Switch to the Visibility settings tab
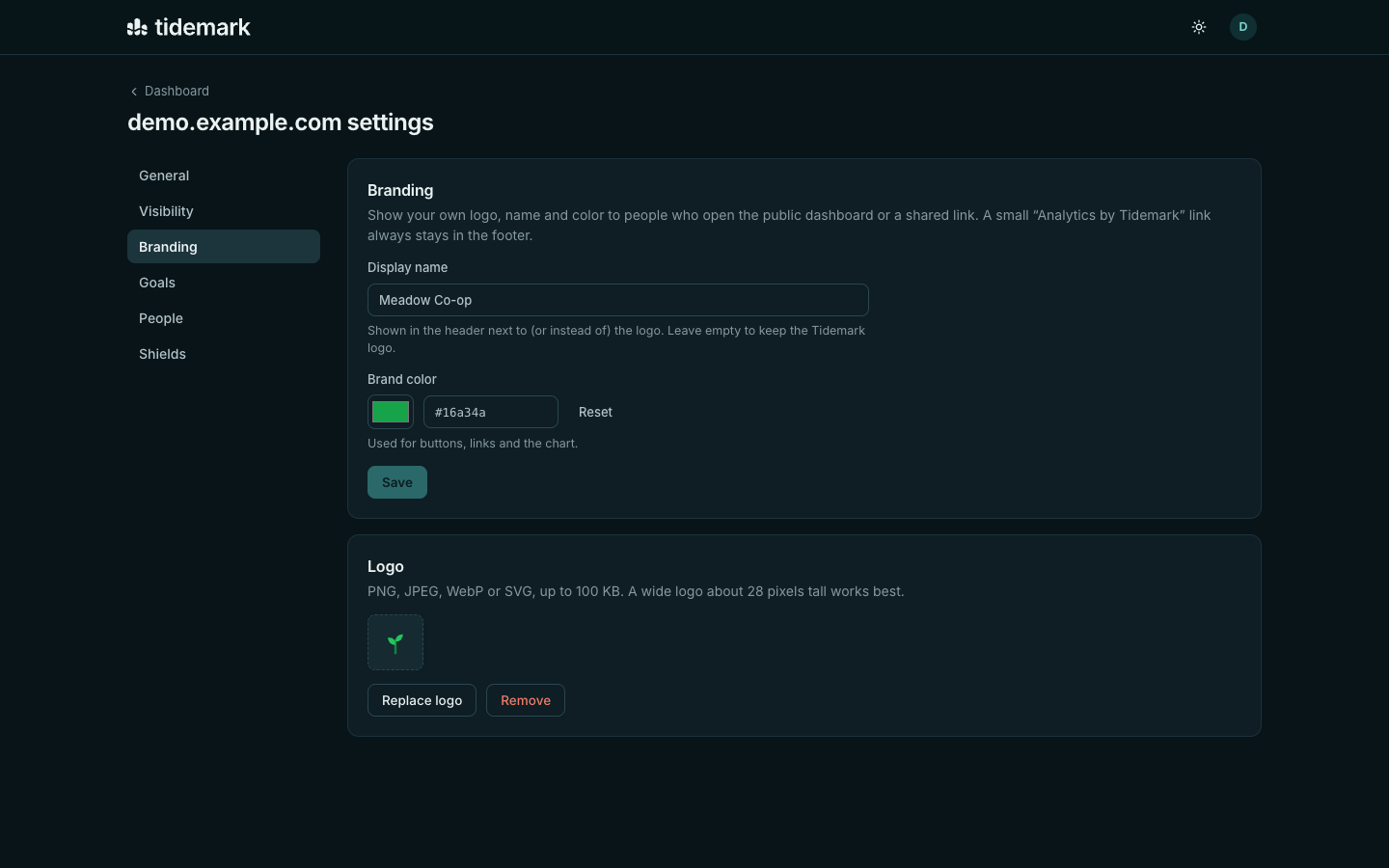The image size is (1389, 868). (224, 211)
